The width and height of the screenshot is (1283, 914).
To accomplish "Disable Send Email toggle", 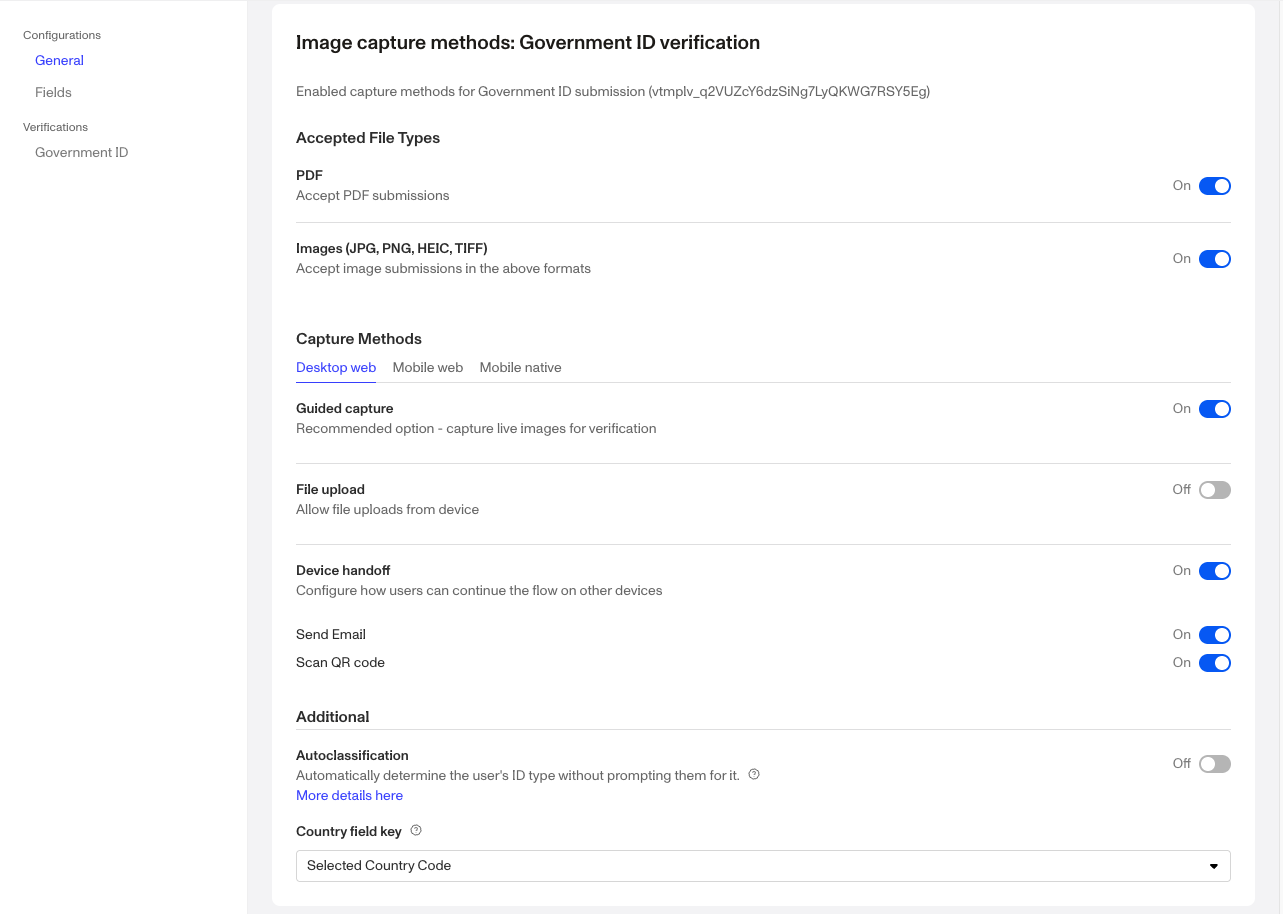I will (x=1214, y=635).
